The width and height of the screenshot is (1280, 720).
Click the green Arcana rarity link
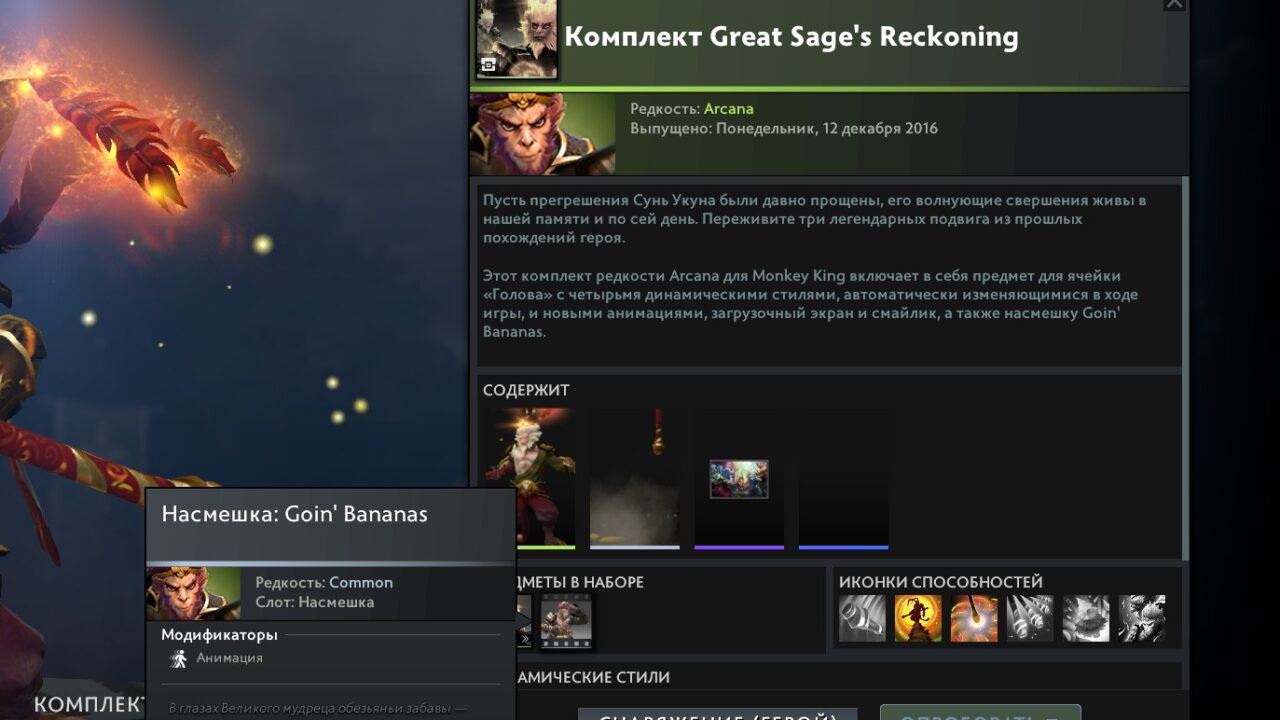click(x=729, y=109)
